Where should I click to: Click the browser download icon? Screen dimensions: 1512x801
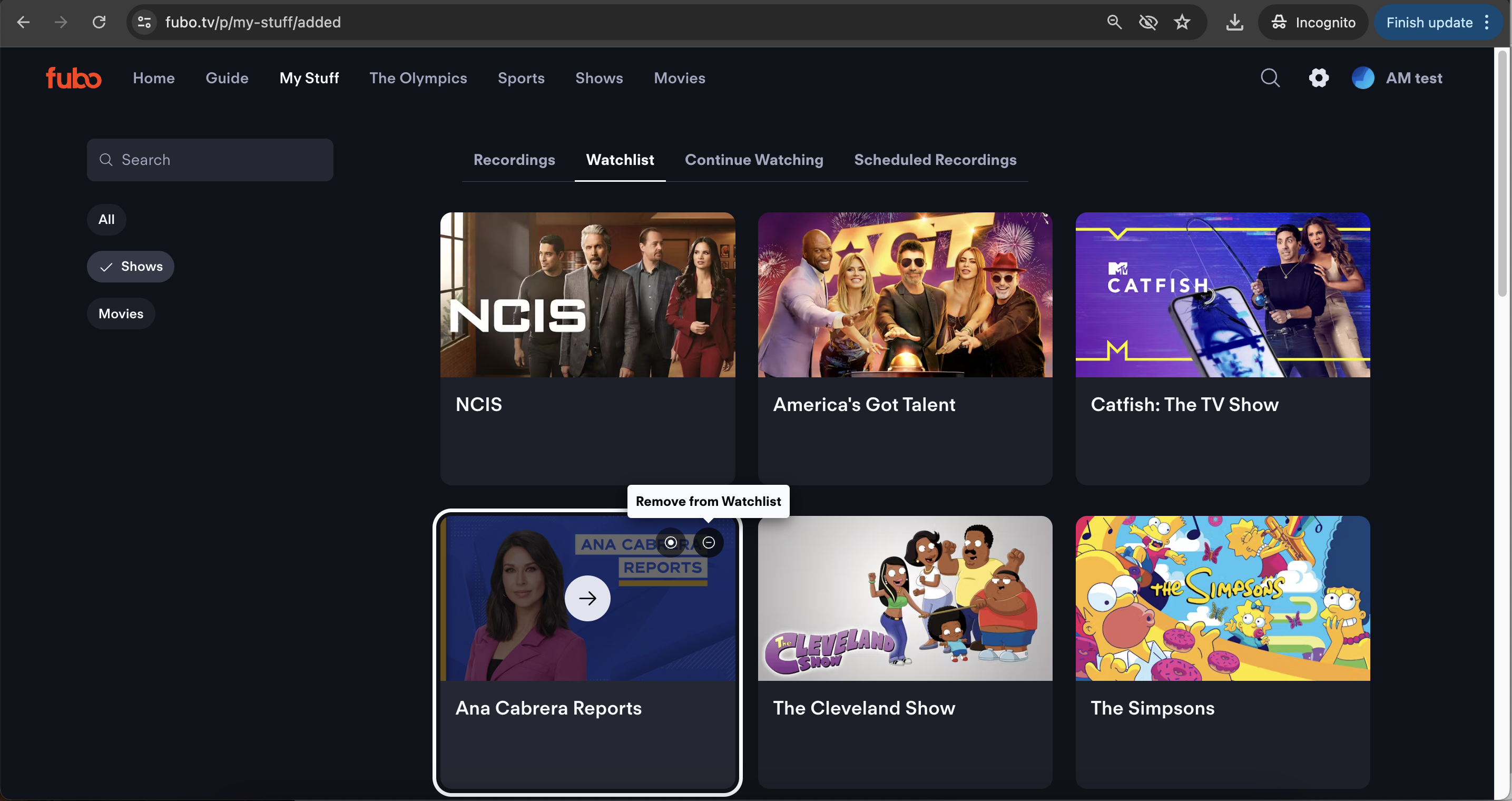(x=1235, y=22)
